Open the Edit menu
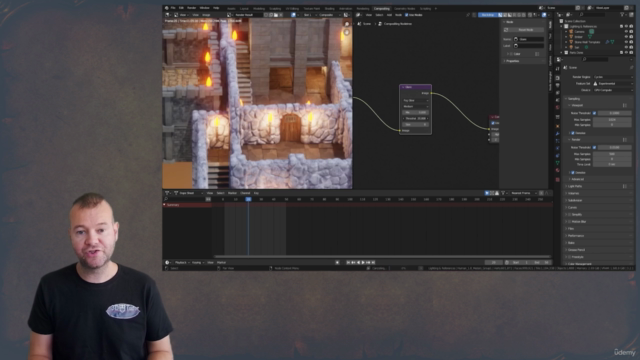 click(x=181, y=8)
